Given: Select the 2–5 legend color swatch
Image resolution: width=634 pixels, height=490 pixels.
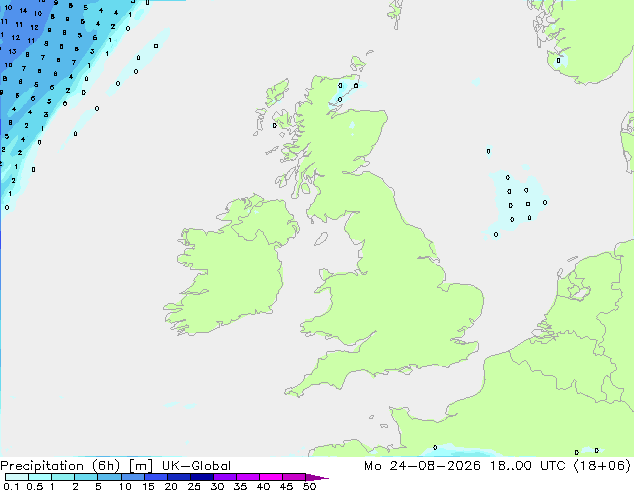Looking at the screenshot, I should click(86, 477).
